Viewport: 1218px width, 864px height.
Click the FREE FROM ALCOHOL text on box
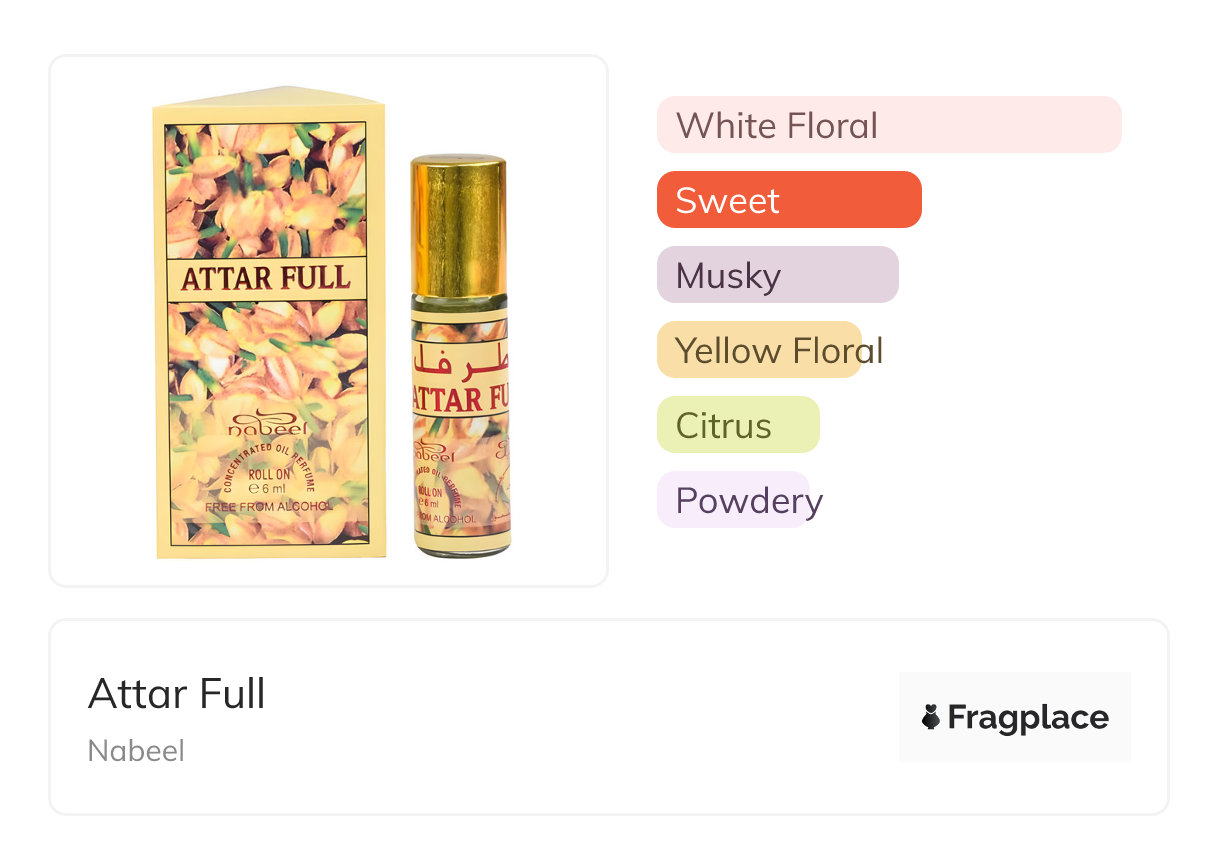(x=266, y=507)
